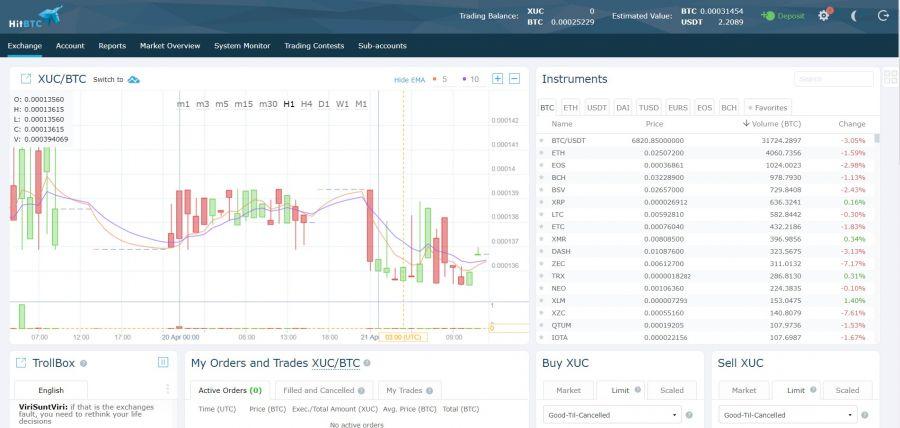Select Market tab in Buy XUC
The image size is (900, 428).
568,390
